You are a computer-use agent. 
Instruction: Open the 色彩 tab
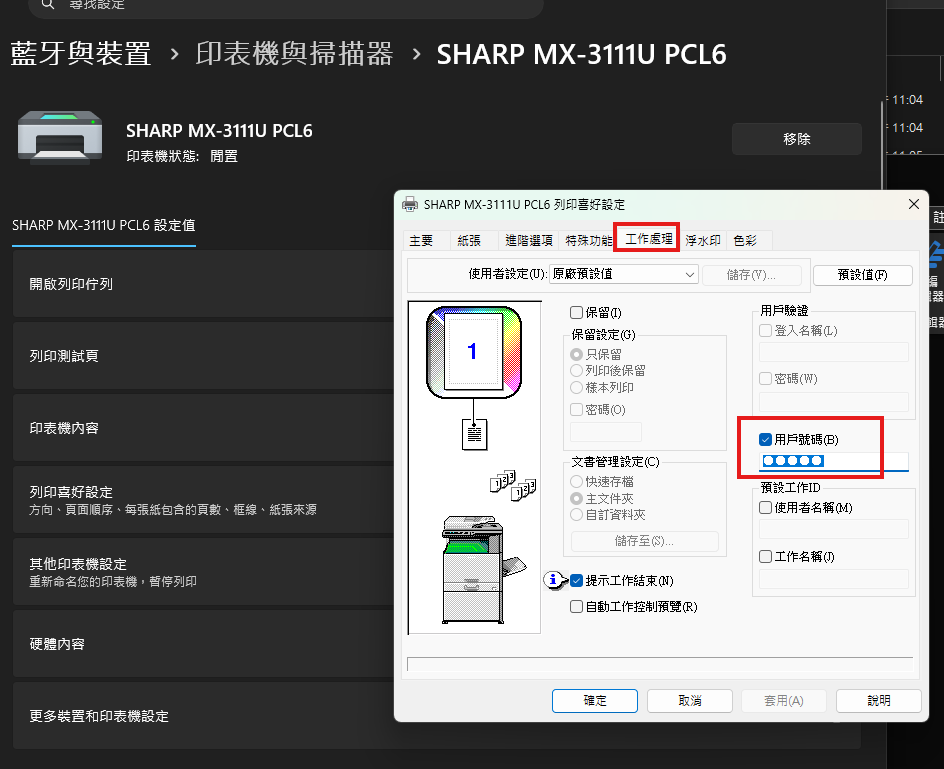tap(745, 240)
